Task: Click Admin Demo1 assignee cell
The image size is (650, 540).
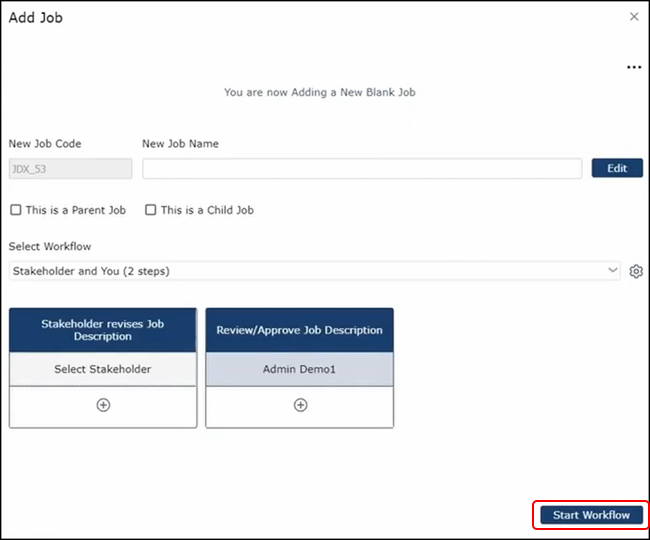Action: coord(300,369)
